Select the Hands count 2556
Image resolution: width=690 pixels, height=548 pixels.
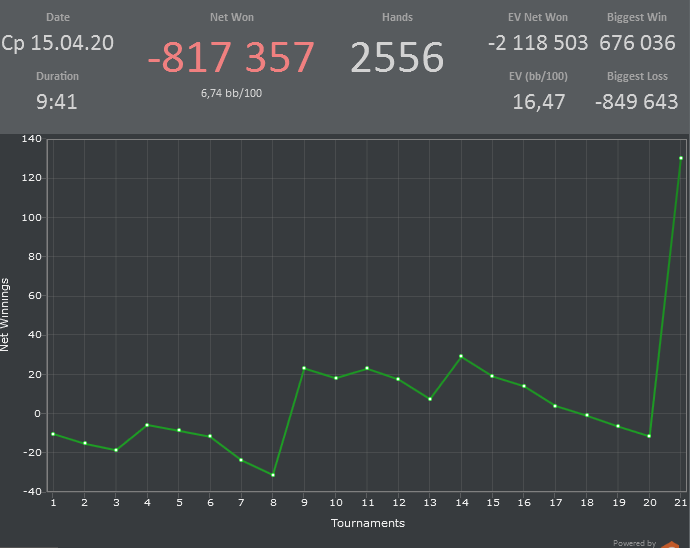tap(397, 57)
